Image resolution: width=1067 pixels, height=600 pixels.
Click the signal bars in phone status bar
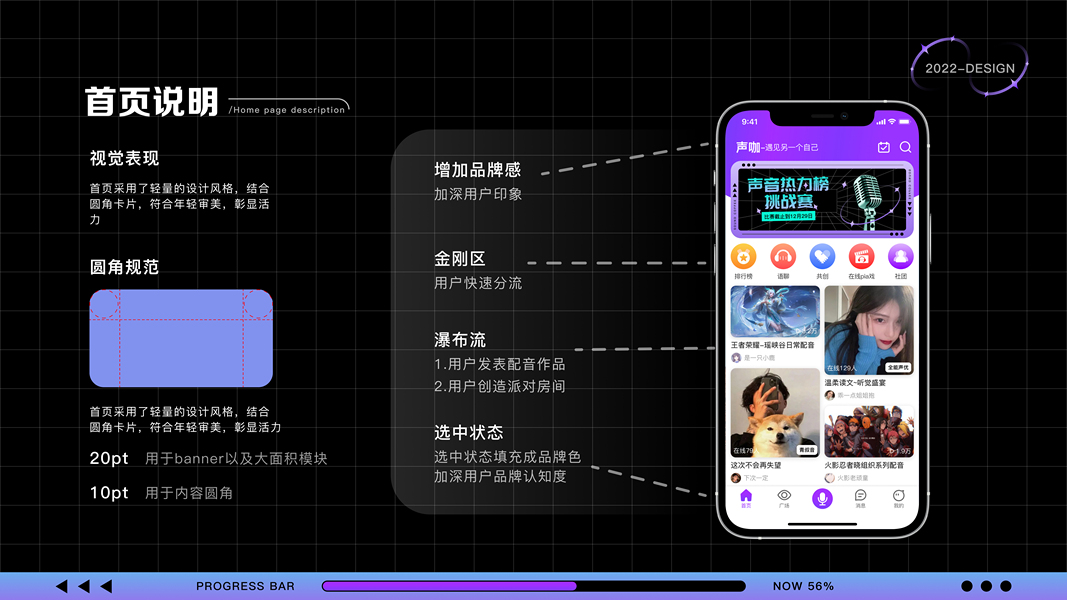point(881,122)
